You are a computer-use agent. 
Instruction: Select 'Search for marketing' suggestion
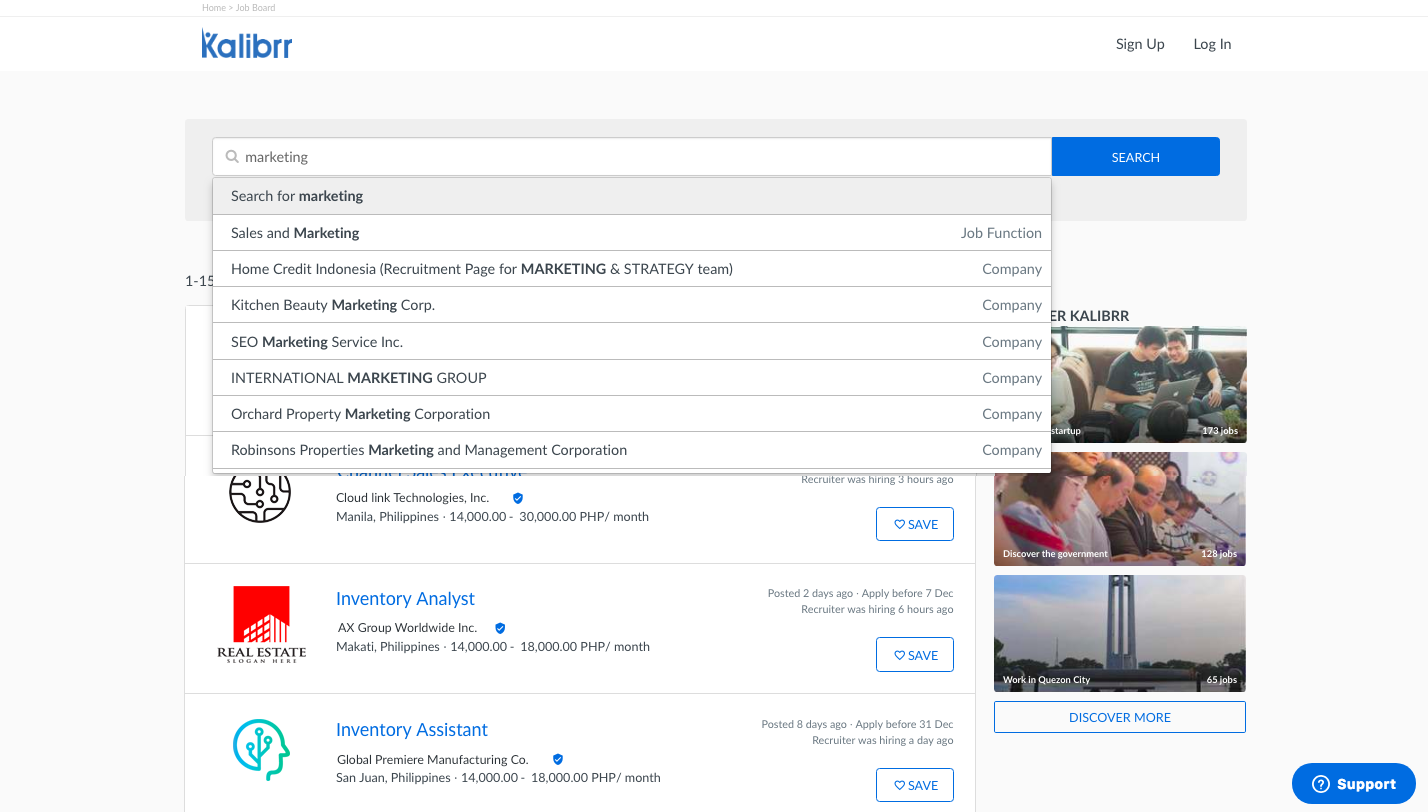pos(631,196)
